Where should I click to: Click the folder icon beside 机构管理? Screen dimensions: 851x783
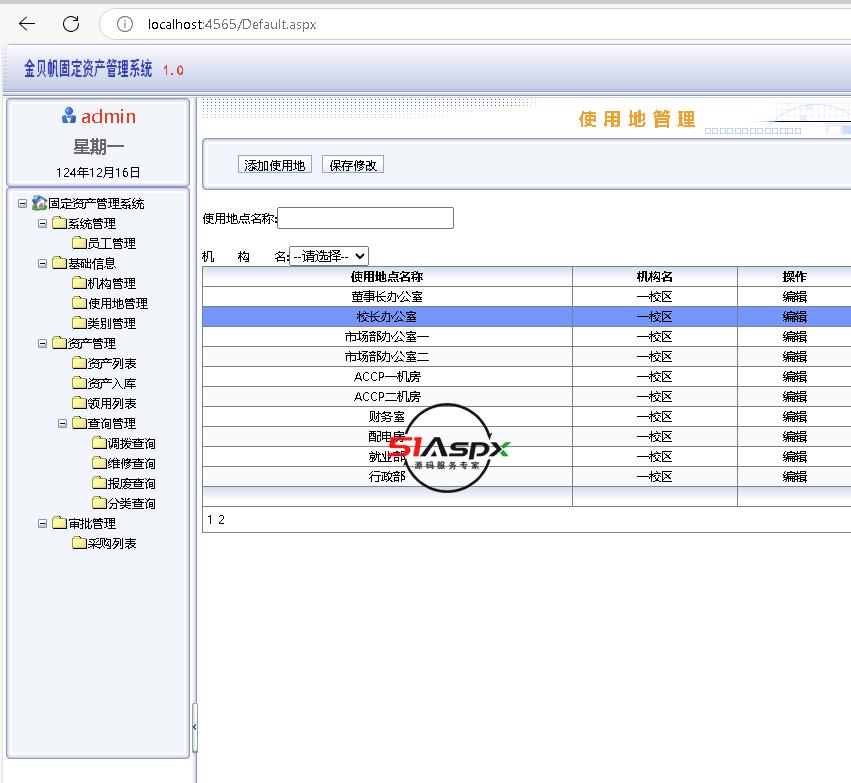point(79,283)
